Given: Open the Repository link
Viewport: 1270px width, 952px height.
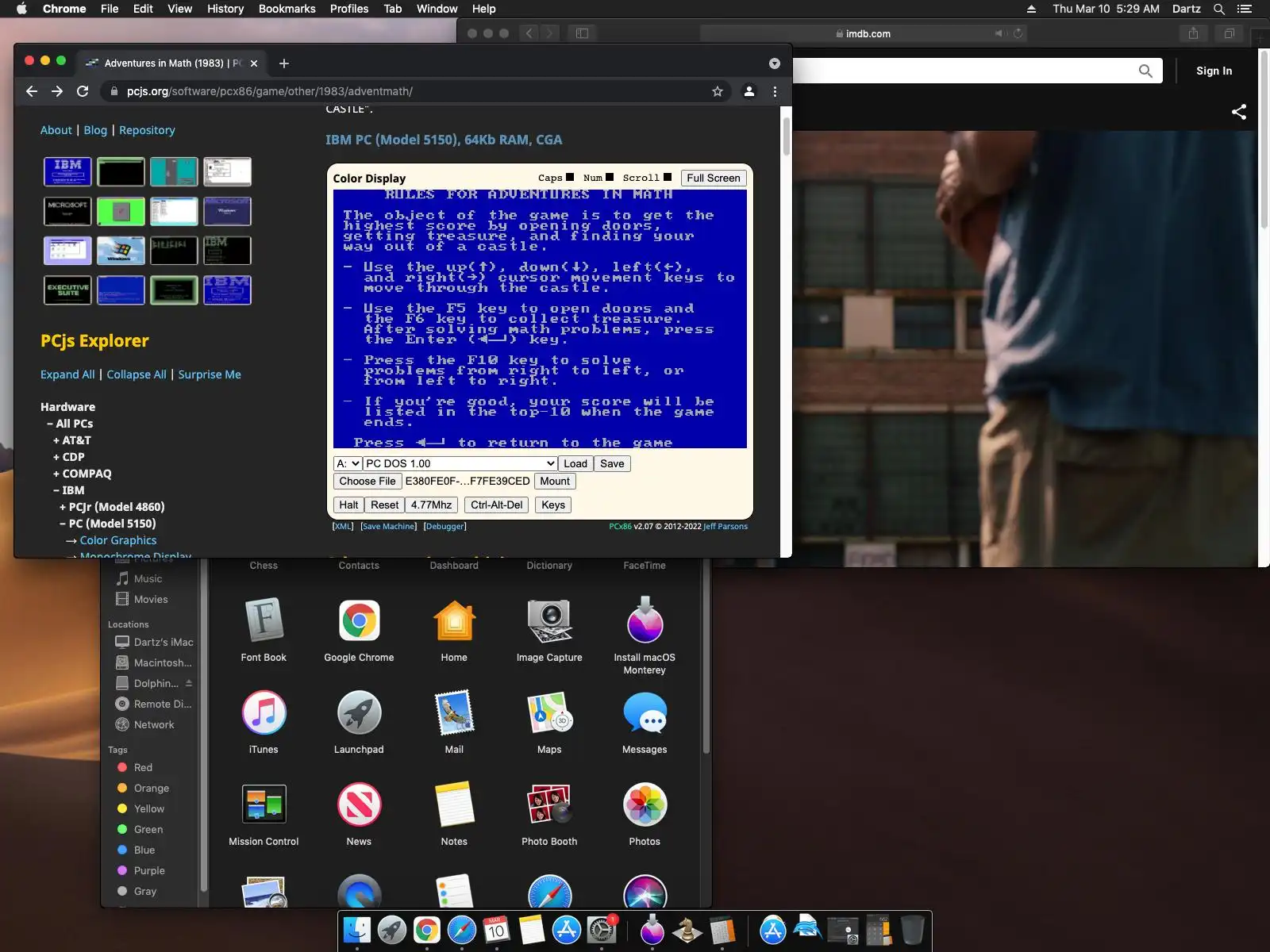Looking at the screenshot, I should (147, 130).
